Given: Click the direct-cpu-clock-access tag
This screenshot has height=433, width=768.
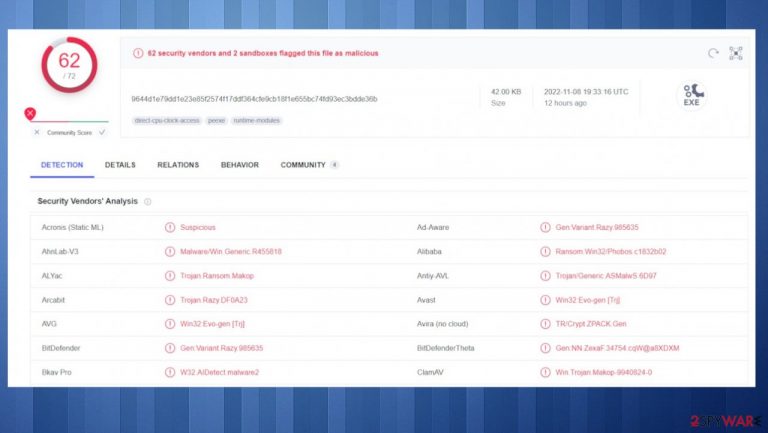Looking at the screenshot, I should [x=167, y=120].
